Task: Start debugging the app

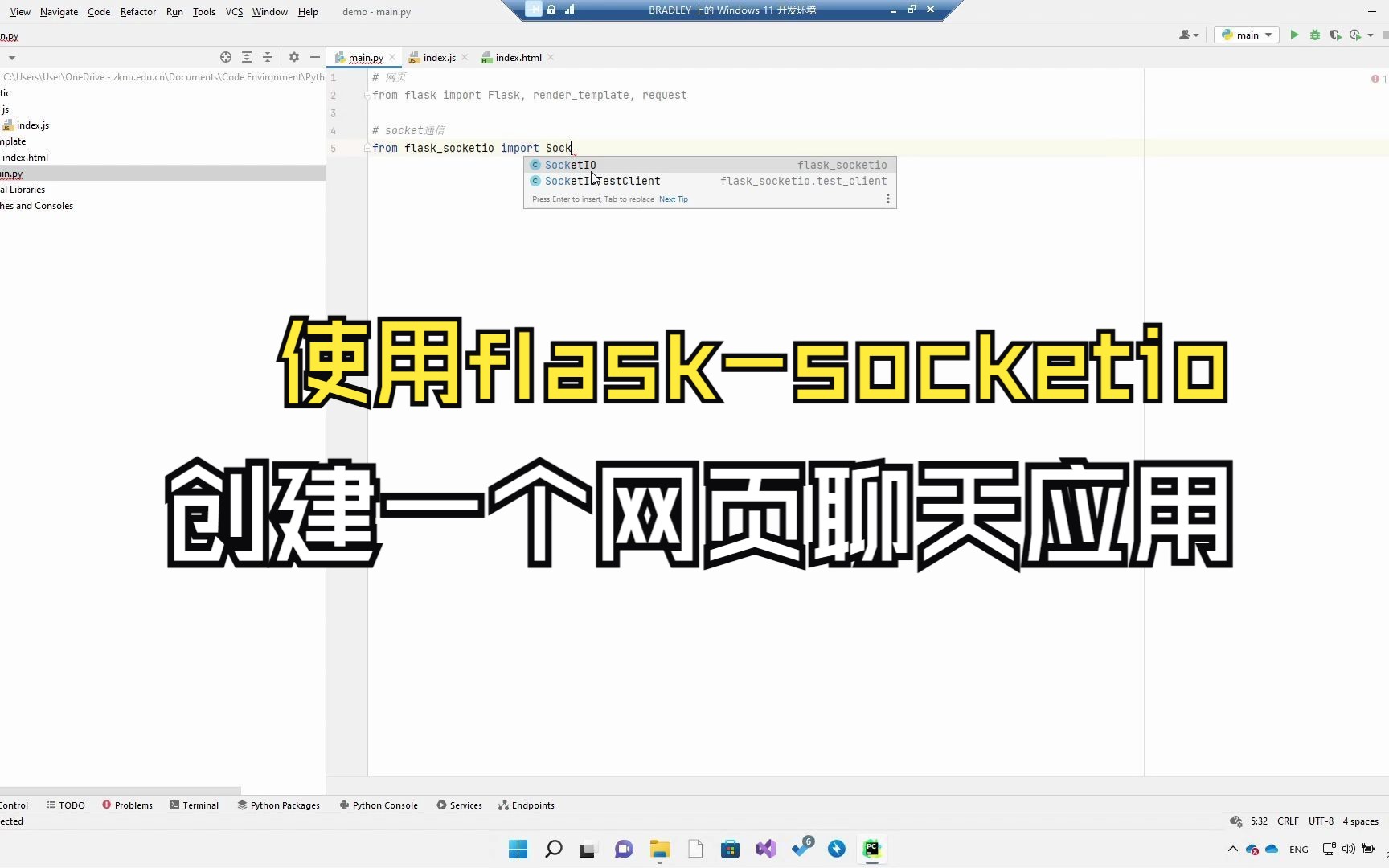Action: [1315, 35]
